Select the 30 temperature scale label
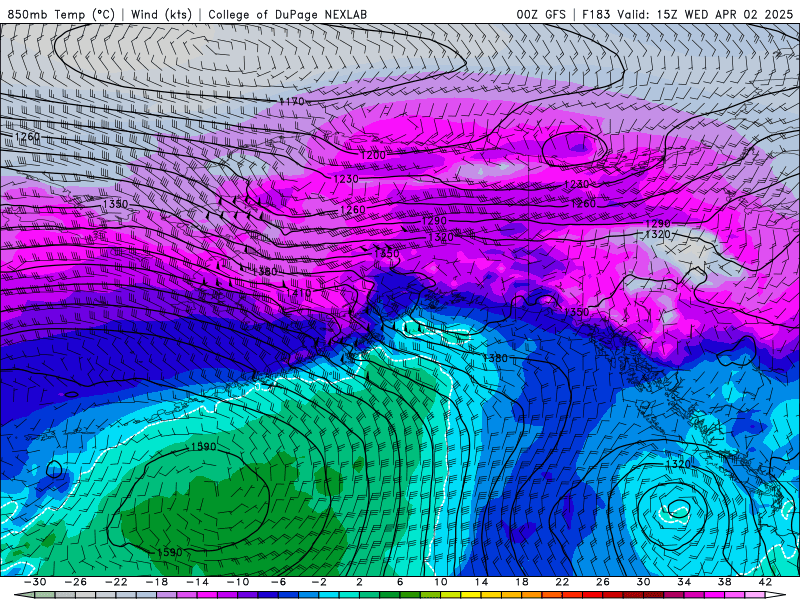 pos(643,582)
